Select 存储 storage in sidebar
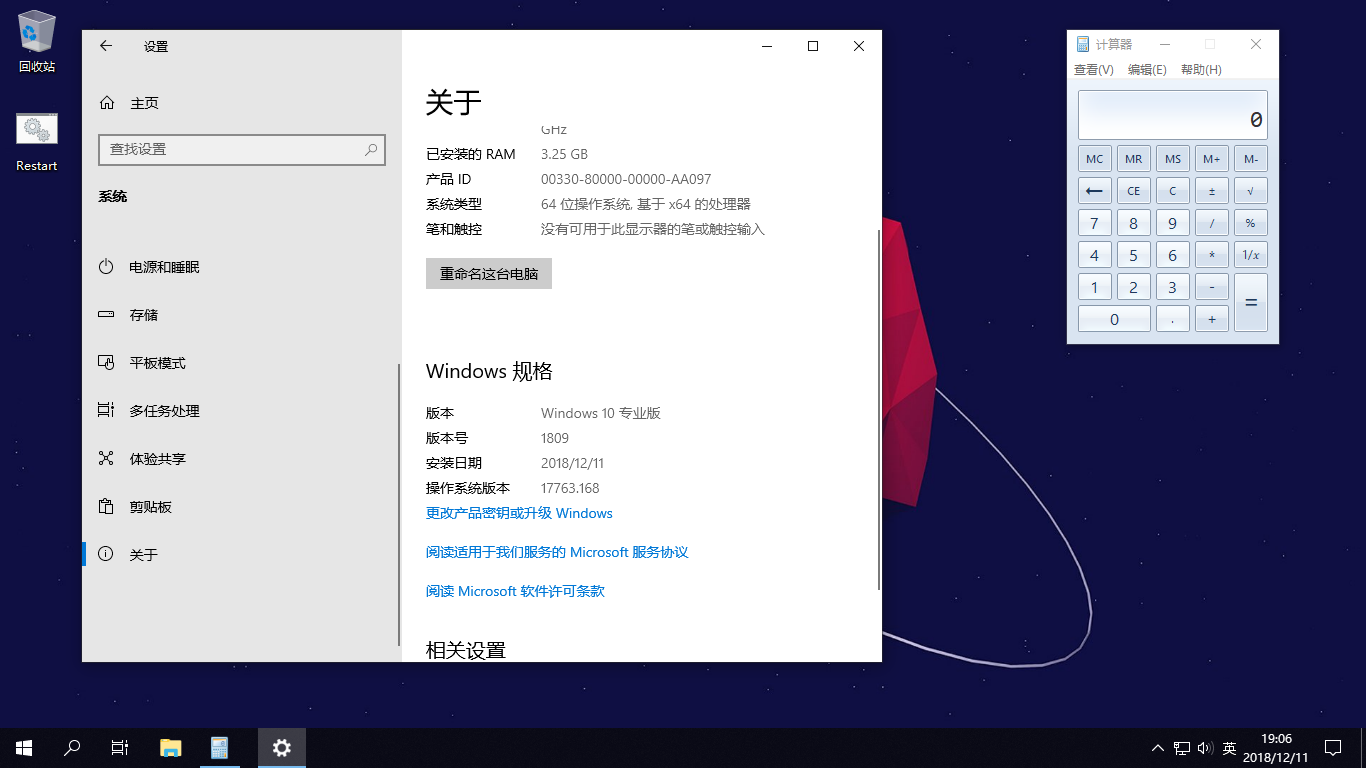This screenshot has height=768, width=1366. pos(143,315)
